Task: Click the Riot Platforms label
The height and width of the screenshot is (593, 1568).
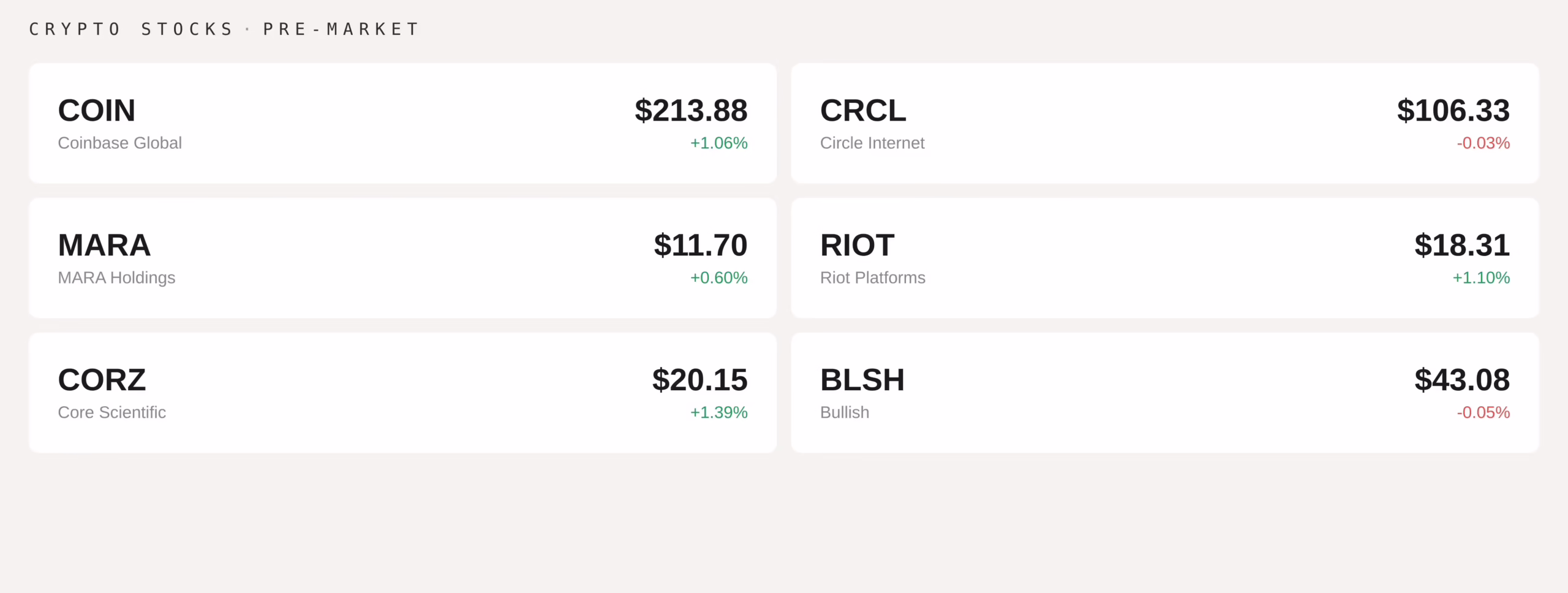Action: click(873, 278)
